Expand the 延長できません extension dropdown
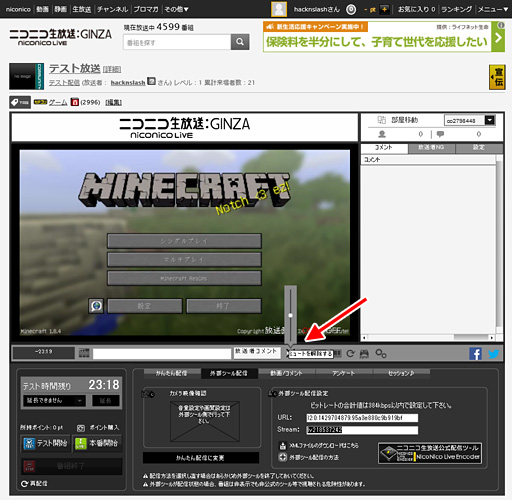The height and width of the screenshot is (500, 512). coord(54,401)
